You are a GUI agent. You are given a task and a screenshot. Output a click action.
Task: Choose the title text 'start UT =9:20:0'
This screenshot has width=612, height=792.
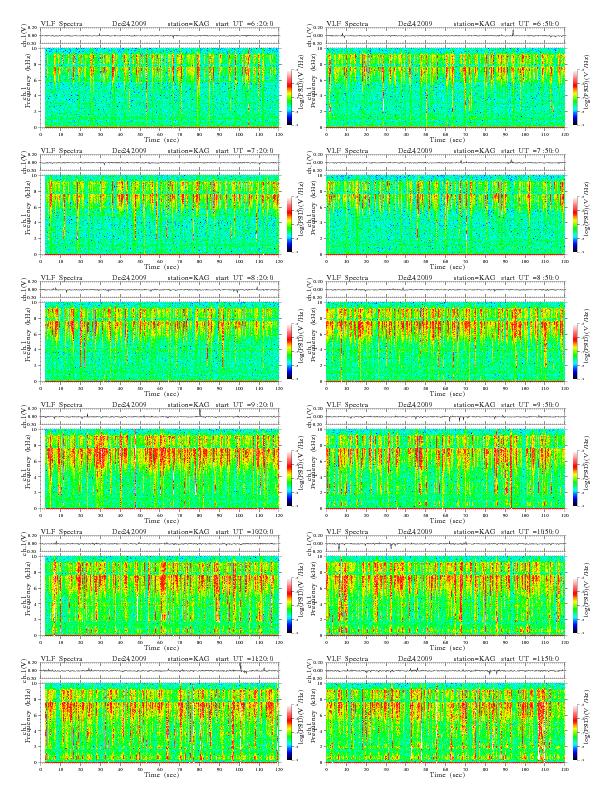coord(245,405)
